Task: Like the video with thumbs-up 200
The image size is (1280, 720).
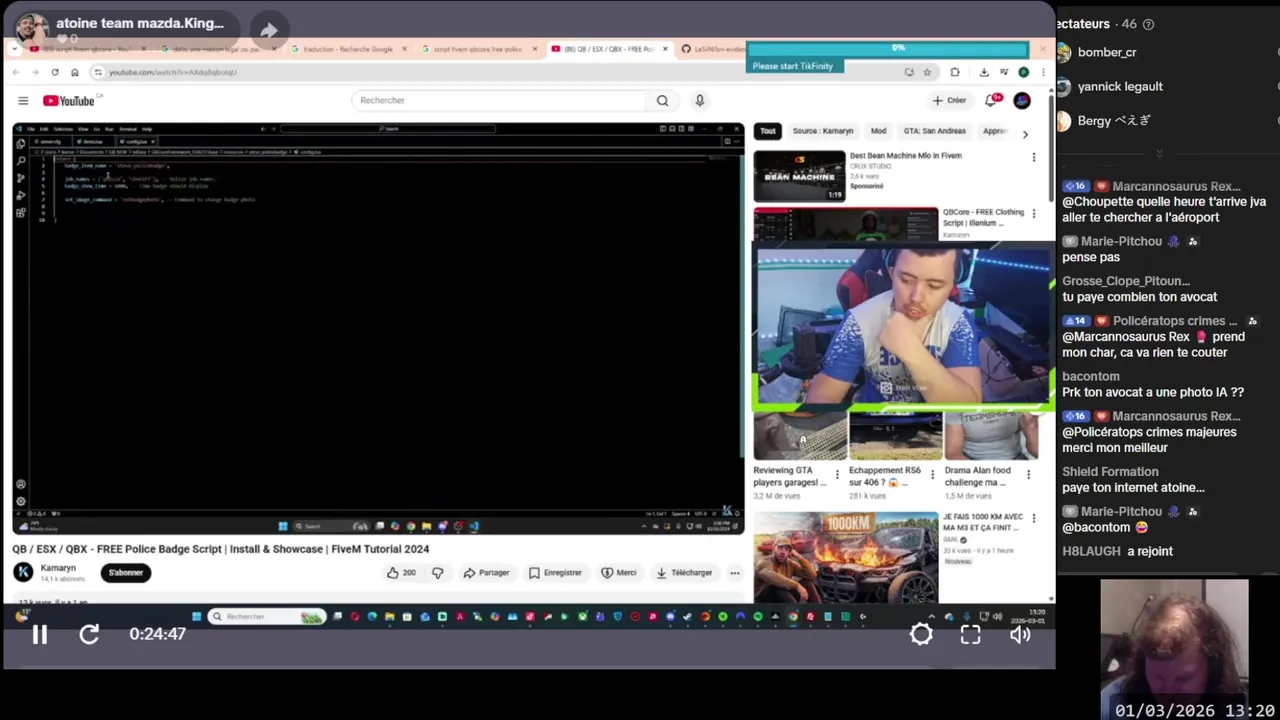Action: click(x=402, y=573)
